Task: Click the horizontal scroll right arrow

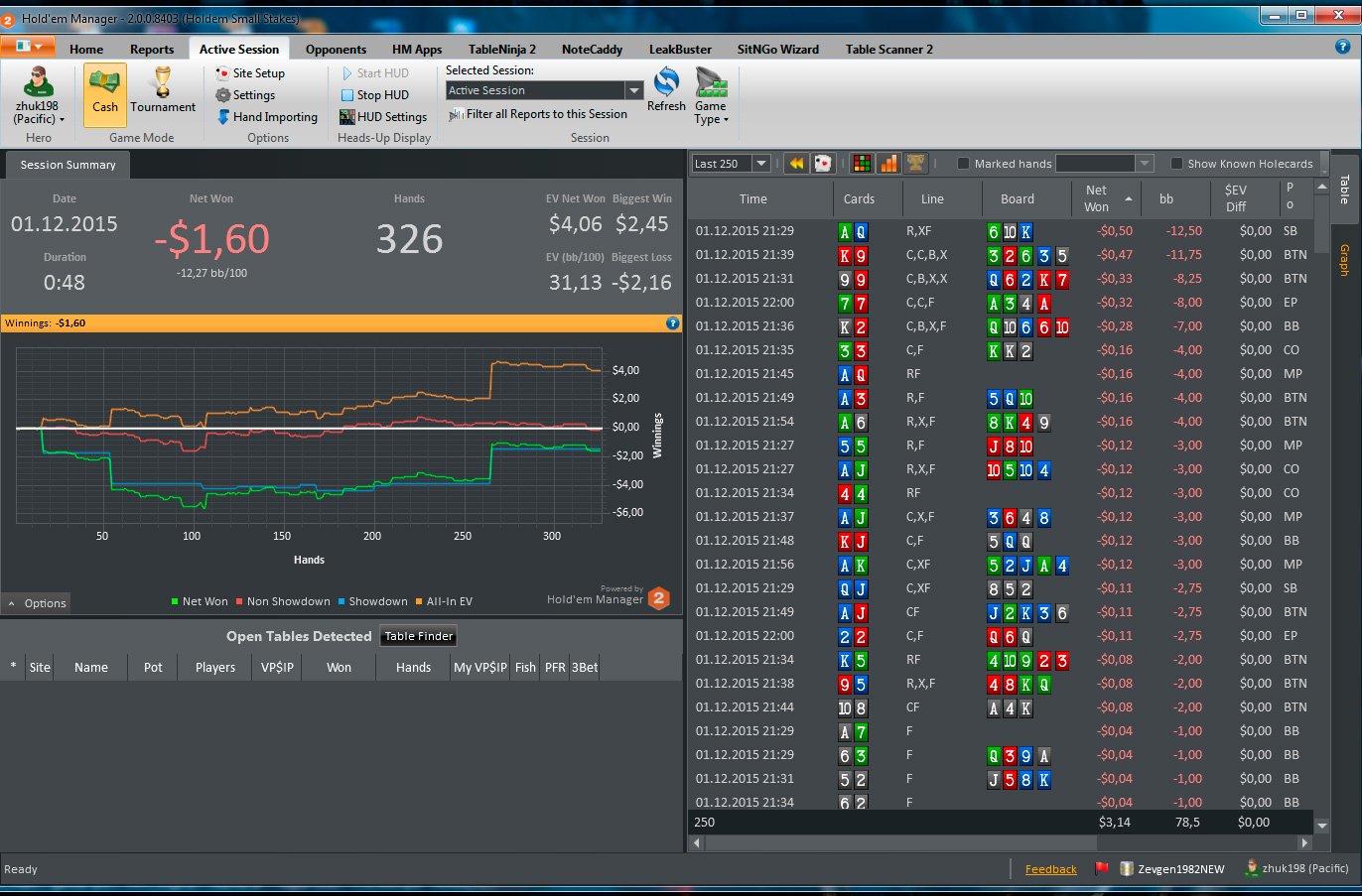Action: coord(1304,842)
